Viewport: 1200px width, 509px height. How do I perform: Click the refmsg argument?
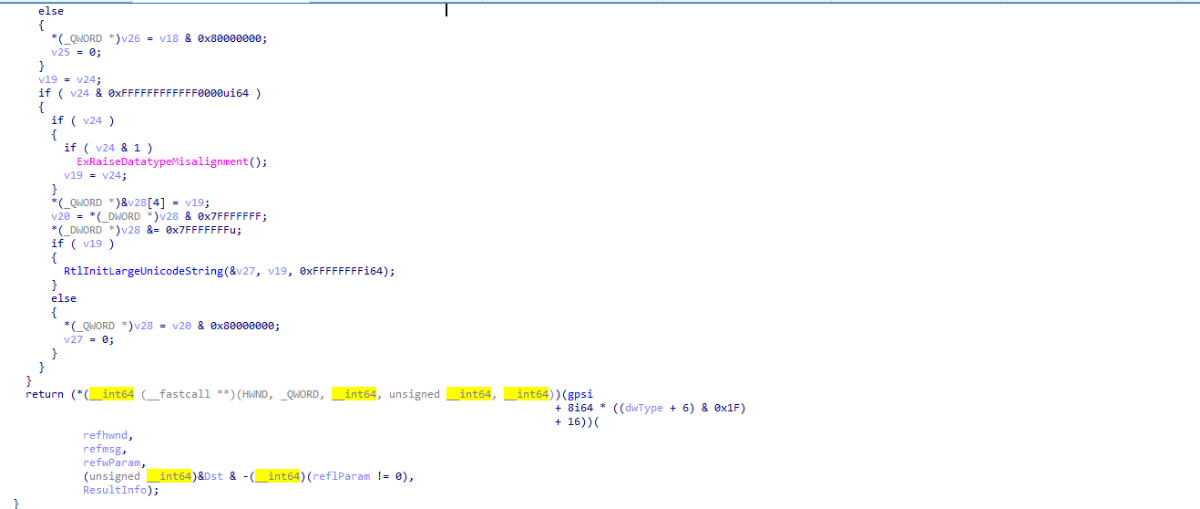click(104, 449)
